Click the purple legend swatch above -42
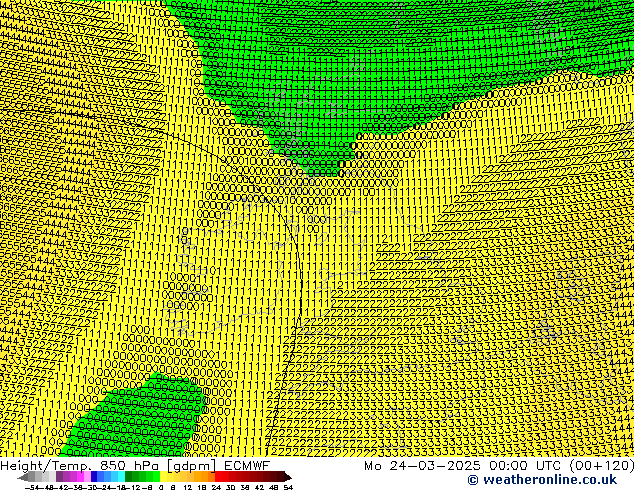Screen dimensions: 634x490 [x=59, y=476]
